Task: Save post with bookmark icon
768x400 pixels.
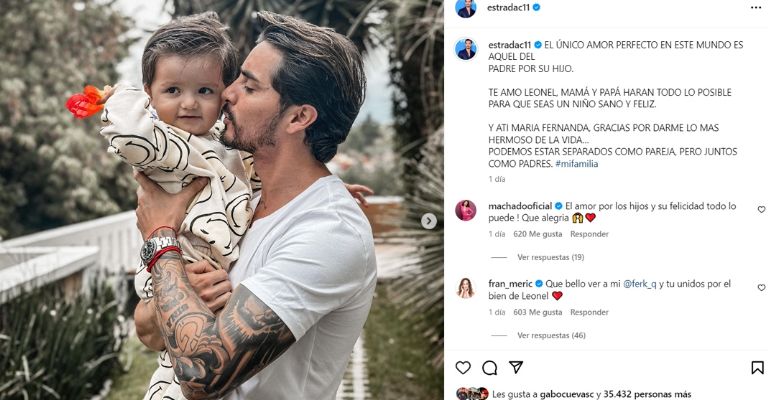Action: [x=757, y=367]
